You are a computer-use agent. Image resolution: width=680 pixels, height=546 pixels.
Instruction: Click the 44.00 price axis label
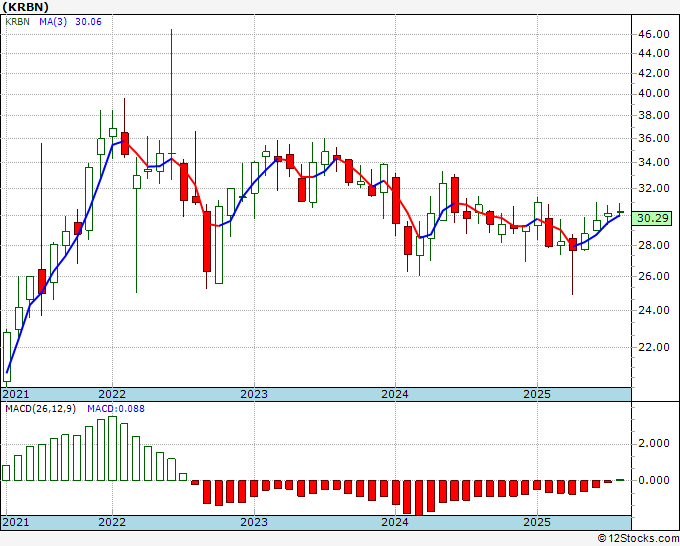pos(654,53)
